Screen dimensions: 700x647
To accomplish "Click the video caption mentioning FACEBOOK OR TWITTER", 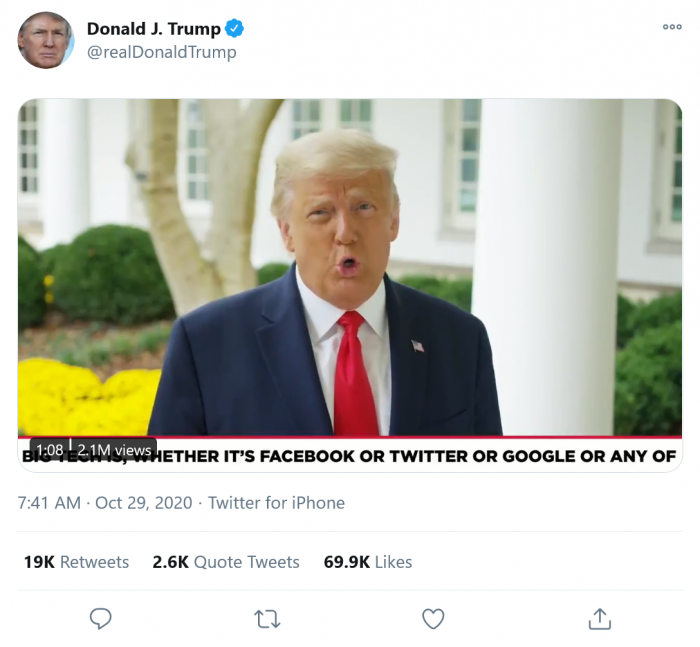I will pyautogui.click(x=350, y=457).
